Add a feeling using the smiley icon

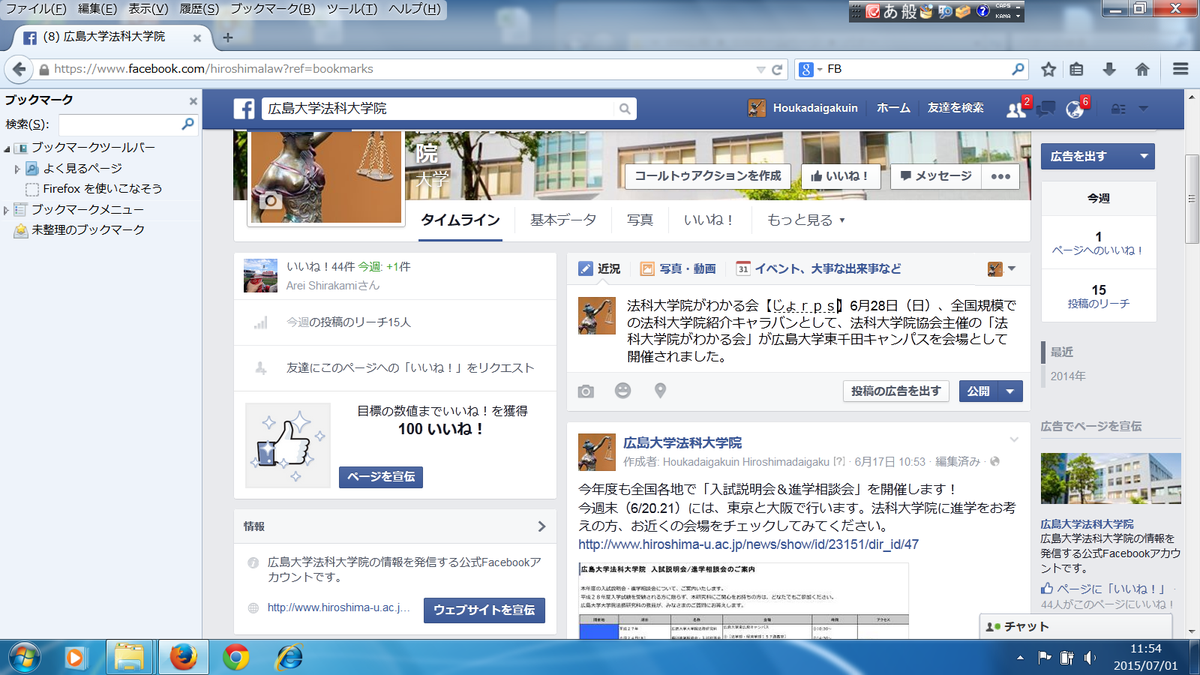[x=623, y=391]
